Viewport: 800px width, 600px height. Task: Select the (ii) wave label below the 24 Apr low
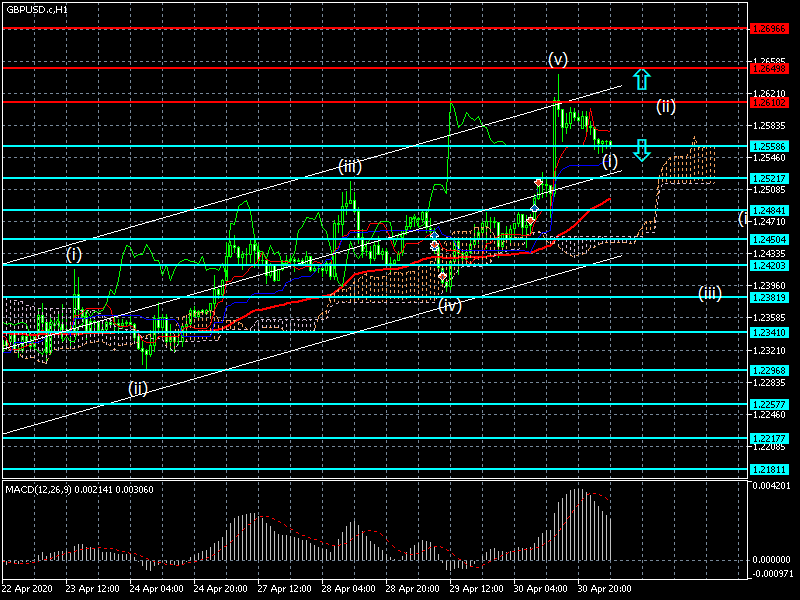pyautogui.click(x=138, y=389)
